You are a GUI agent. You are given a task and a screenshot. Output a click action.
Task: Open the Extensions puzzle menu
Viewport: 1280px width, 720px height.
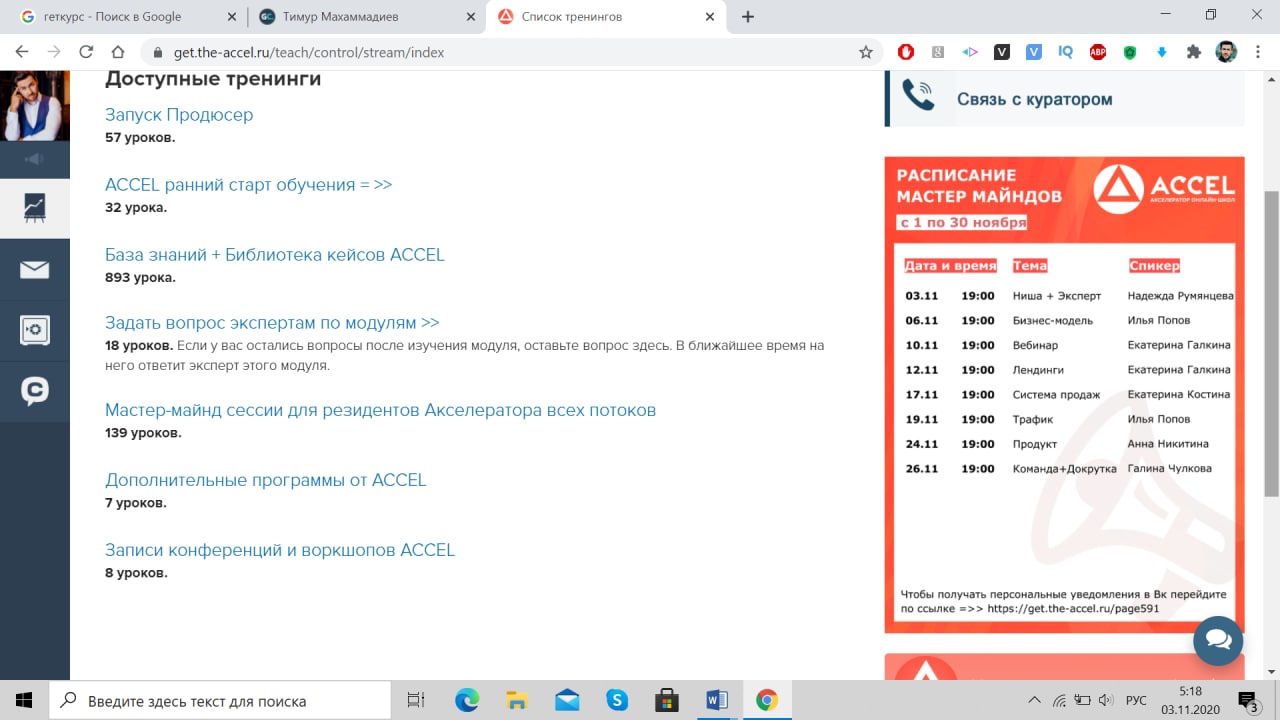[x=1194, y=52]
